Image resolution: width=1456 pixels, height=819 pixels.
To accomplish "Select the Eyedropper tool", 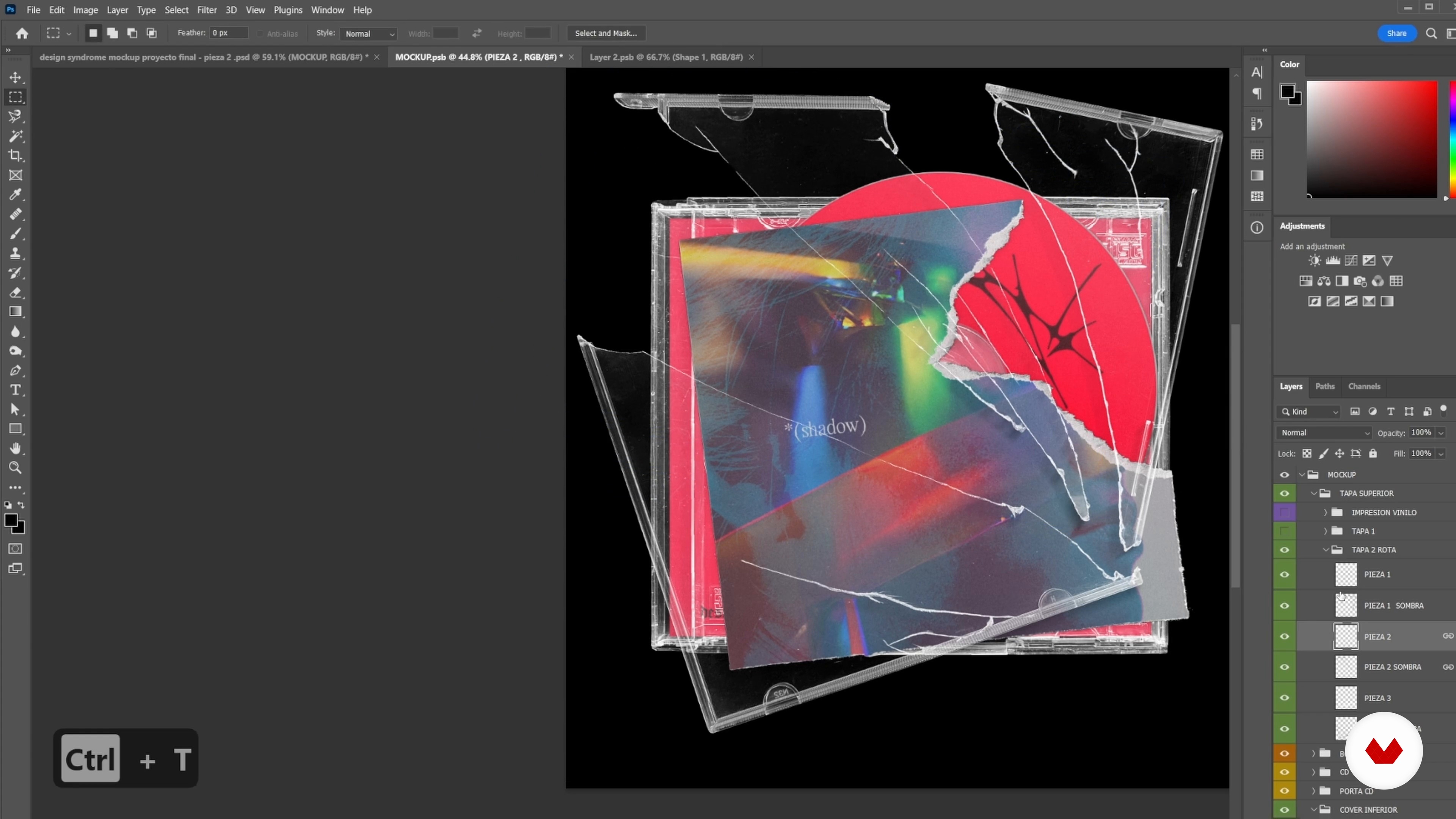I will pyautogui.click(x=15, y=195).
